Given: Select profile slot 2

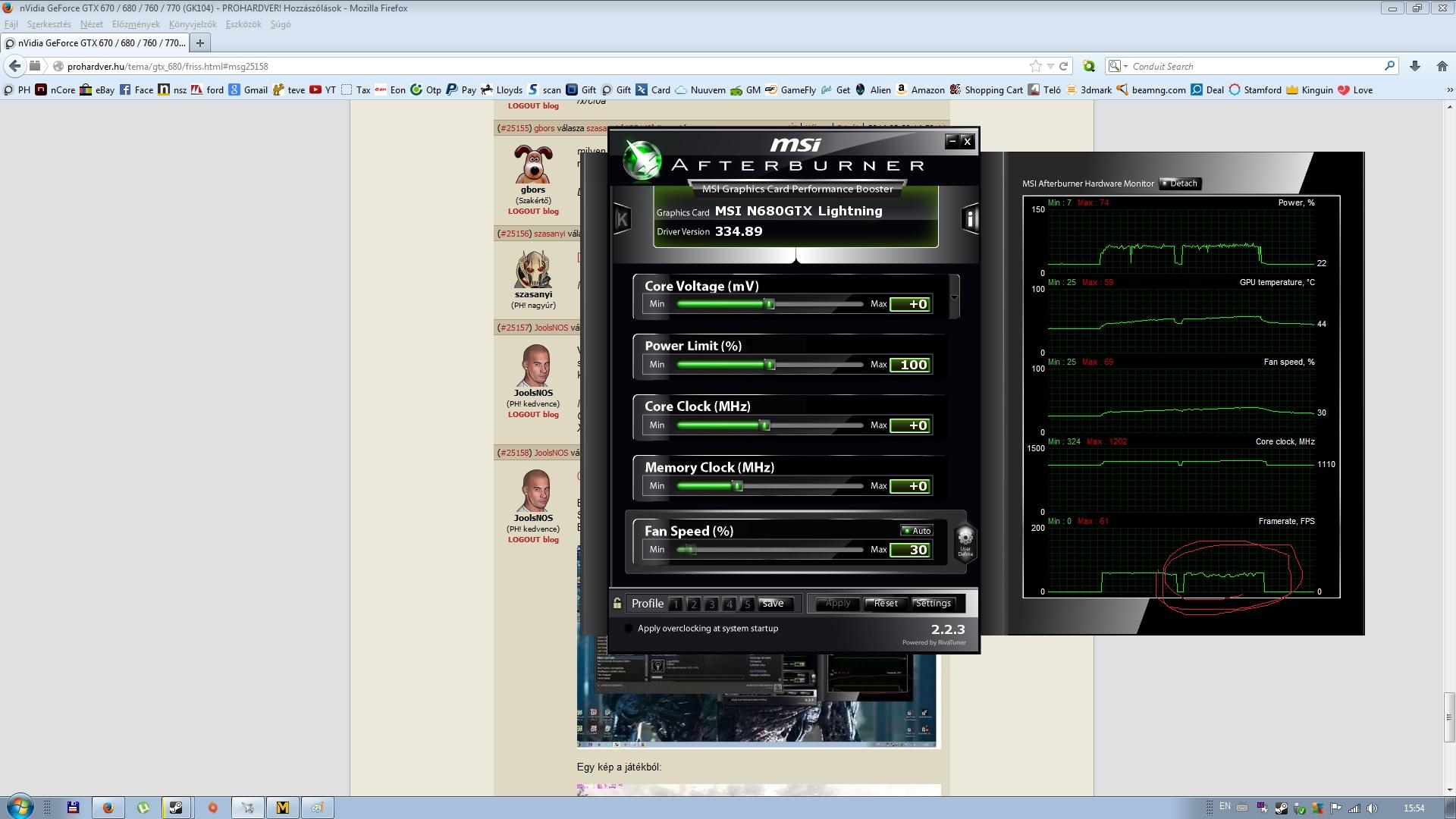Looking at the screenshot, I should [693, 604].
